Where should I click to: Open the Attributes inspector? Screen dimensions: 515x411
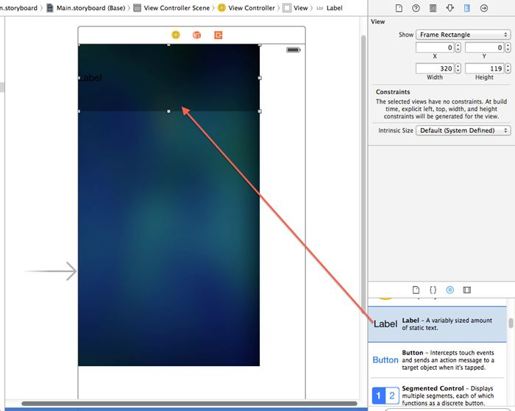[450, 8]
